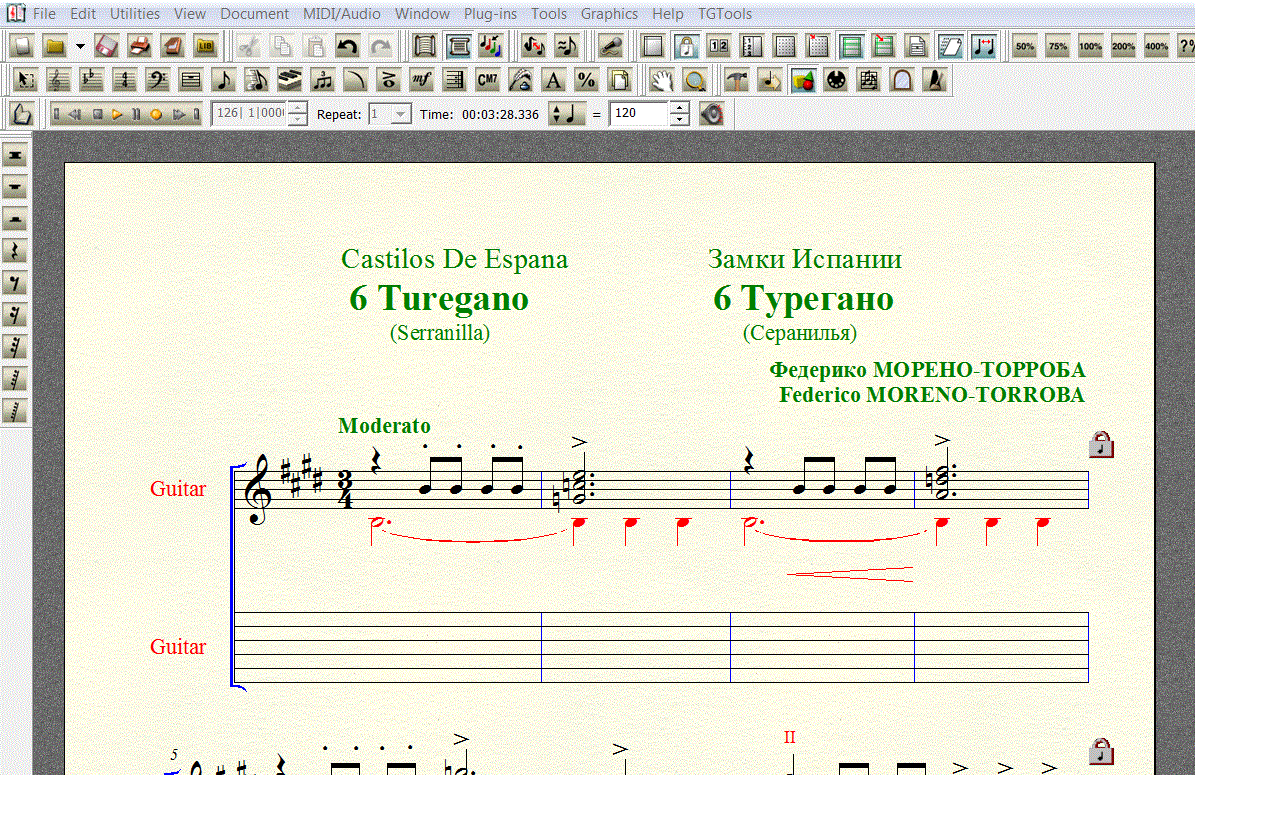Screen dimensions: 1274x817
Task: Start playback with the Play button
Action: (x=117, y=114)
